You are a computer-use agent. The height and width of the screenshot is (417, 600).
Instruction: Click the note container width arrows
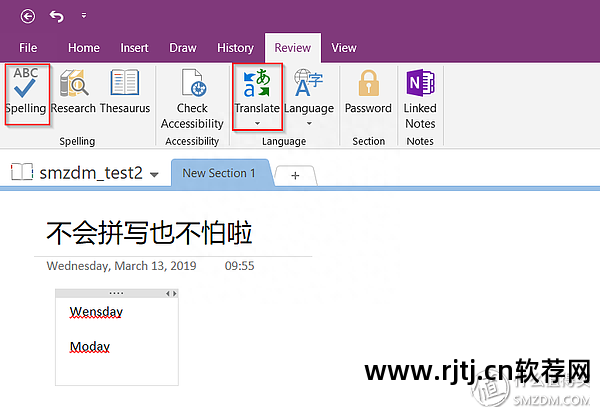[x=171, y=293]
